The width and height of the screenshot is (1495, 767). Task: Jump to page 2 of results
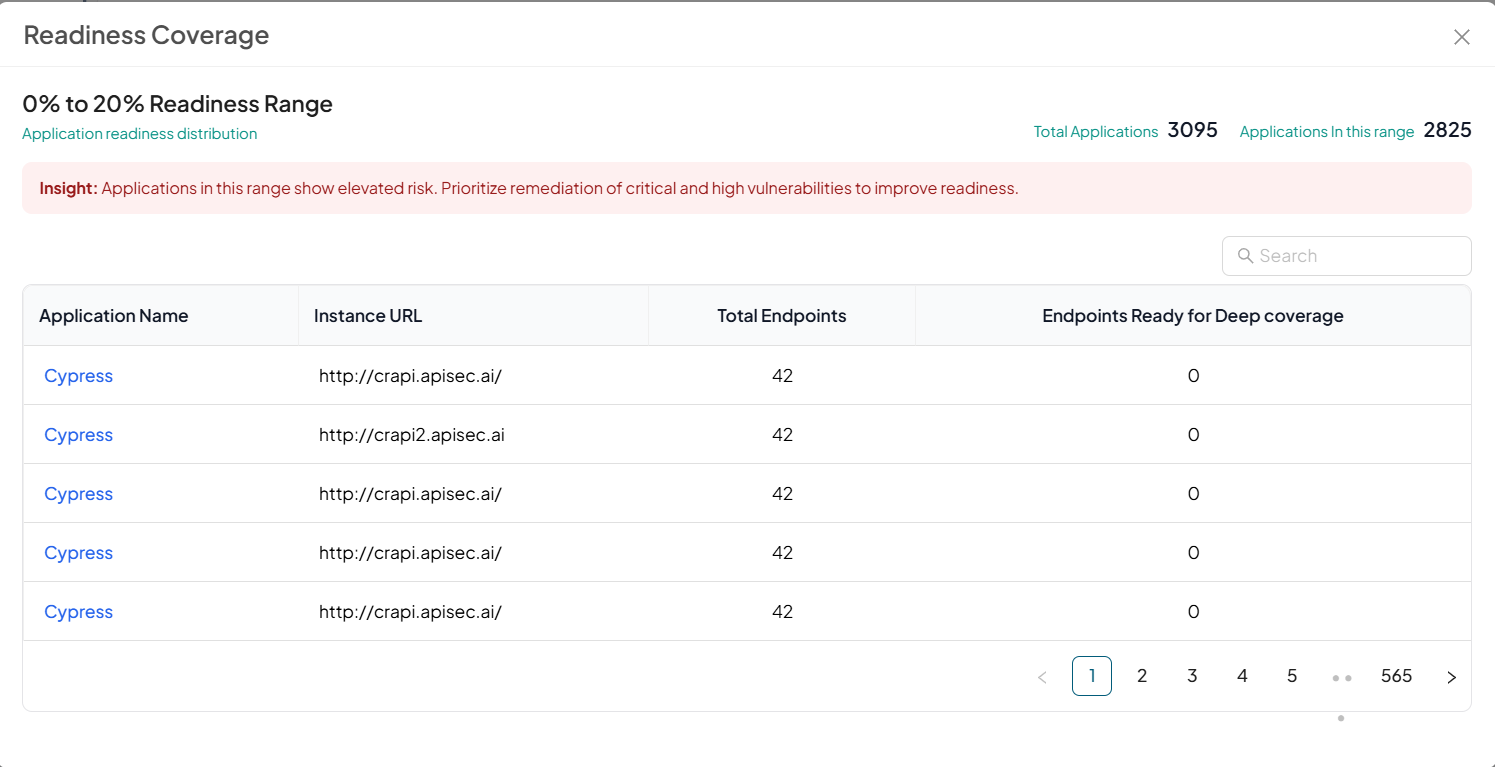pos(1141,676)
